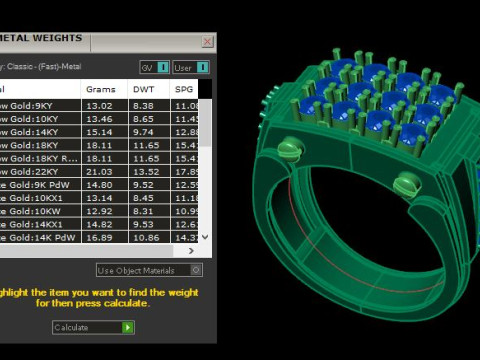Click the 10.86 DWT value
480x360 pixels.
146,238
